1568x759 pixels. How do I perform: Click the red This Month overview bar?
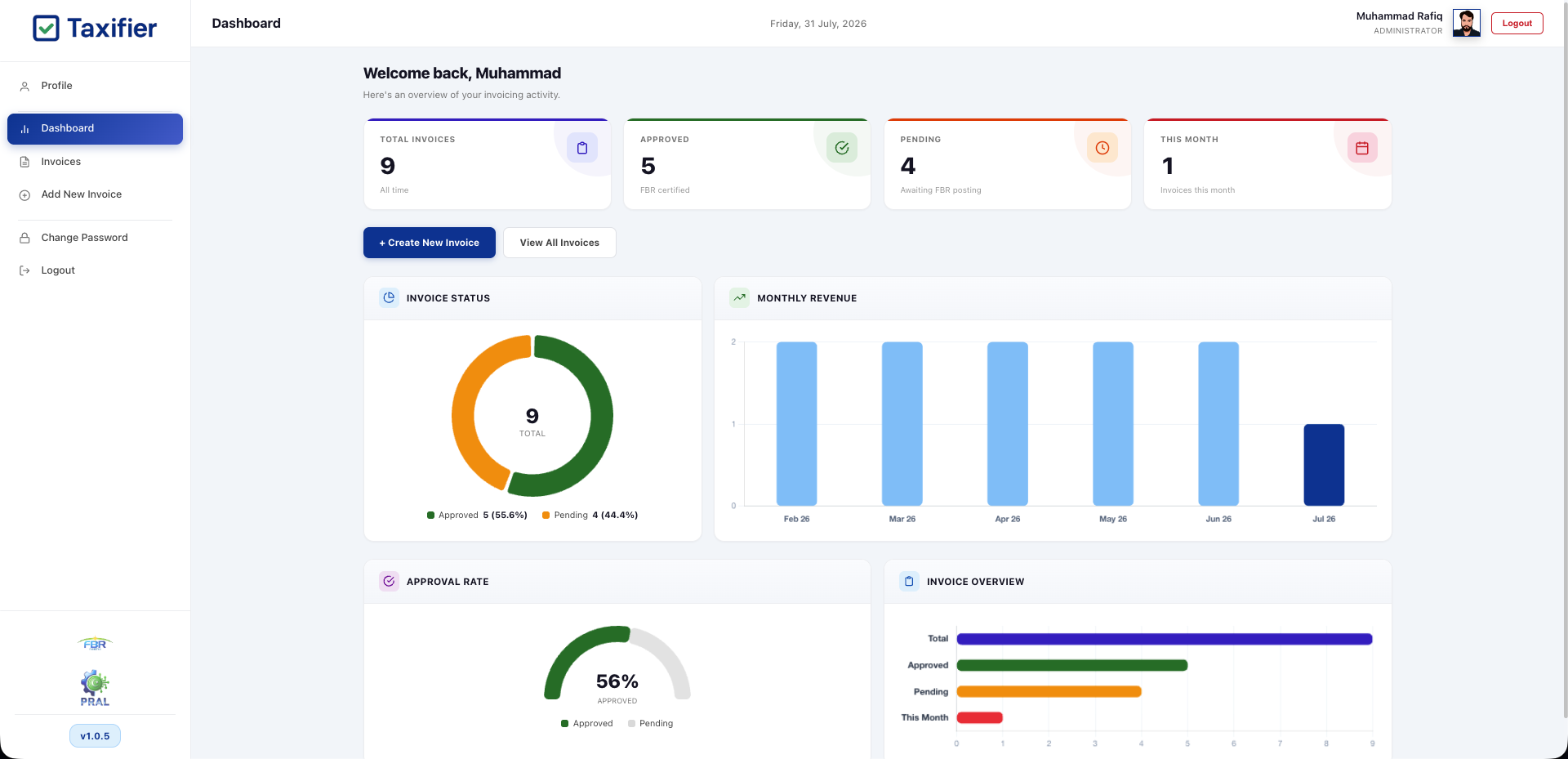pos(980,717)
